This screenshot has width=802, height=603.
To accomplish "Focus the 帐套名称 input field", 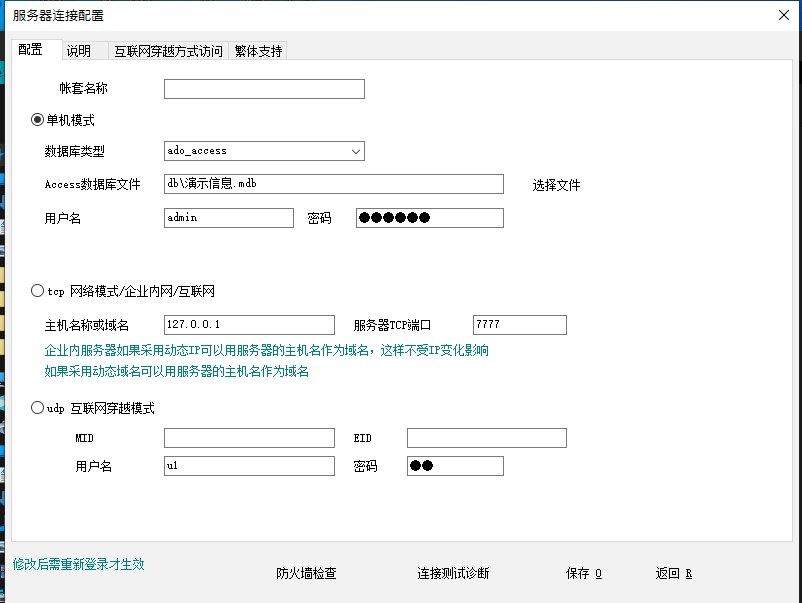I will click(264, 89).
